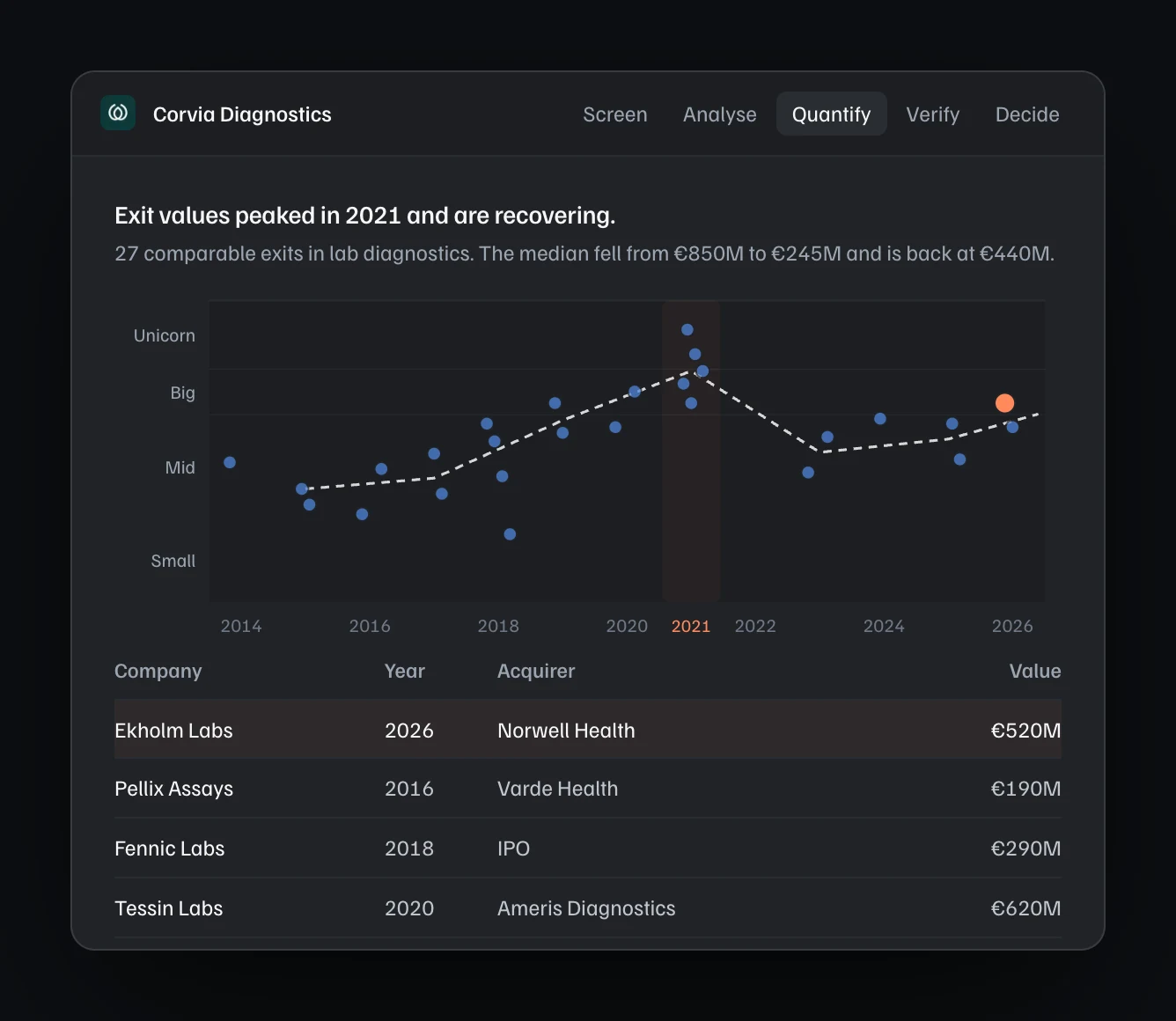Click the year 2016 in the Pellix row
Screen dimensions: 1176x1021
(409, 789)
